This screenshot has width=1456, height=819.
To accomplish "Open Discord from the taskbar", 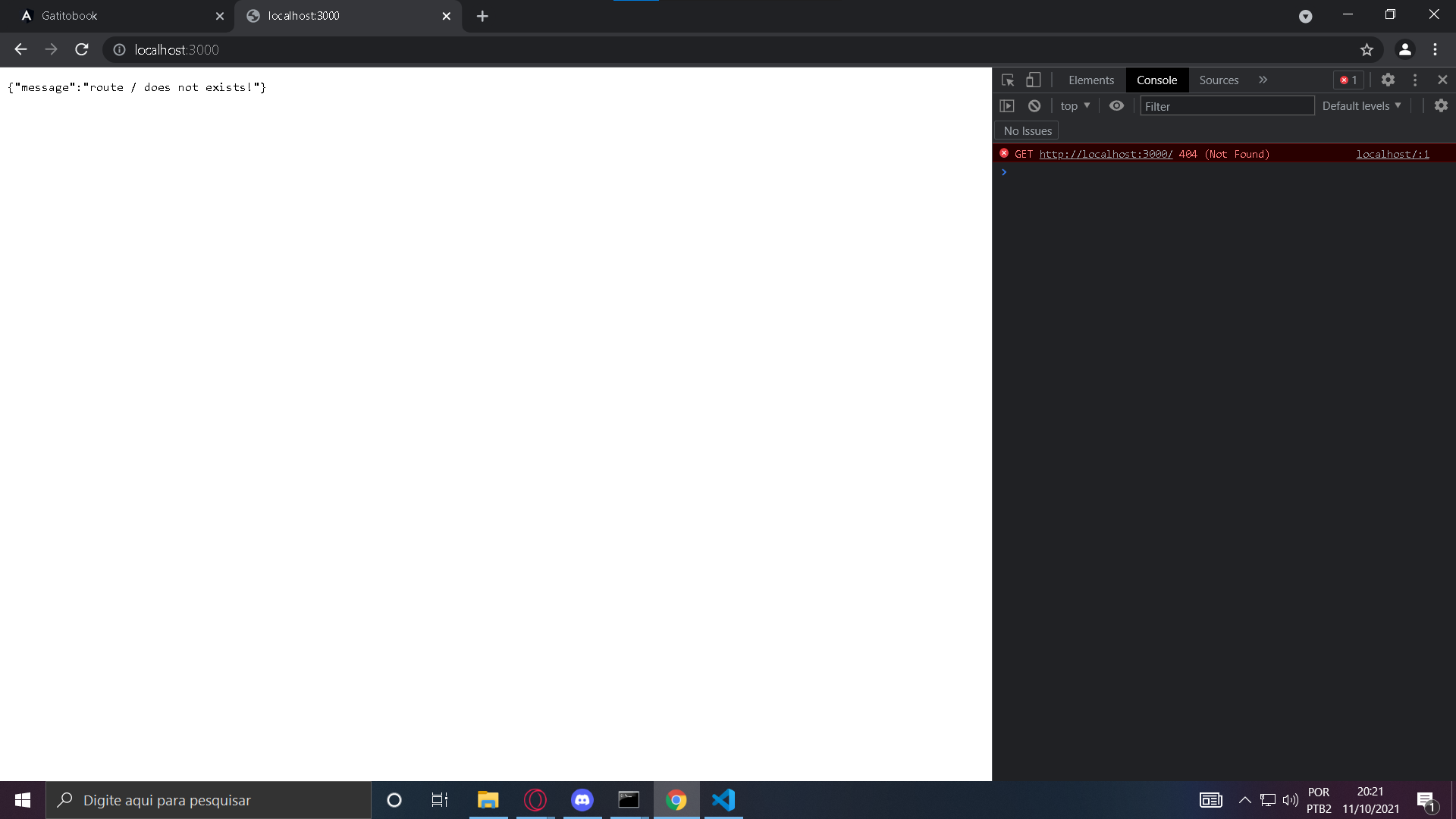I will [582, 800].
